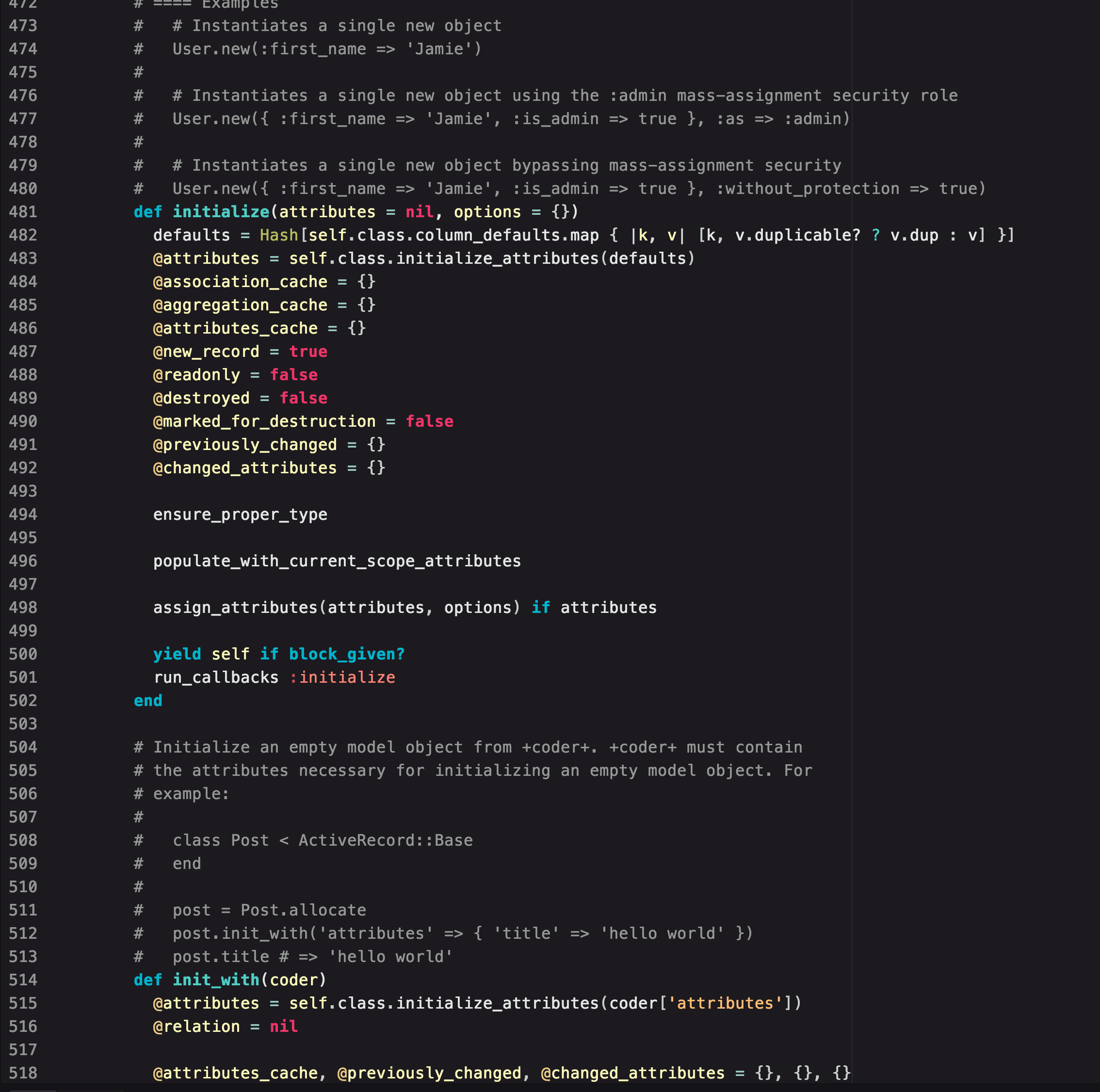Click the 'end' keyword on line 502
Image resolution: width=1100 pixels, height=1092 pixels.
pyautogui.click(x=147, y=700)
